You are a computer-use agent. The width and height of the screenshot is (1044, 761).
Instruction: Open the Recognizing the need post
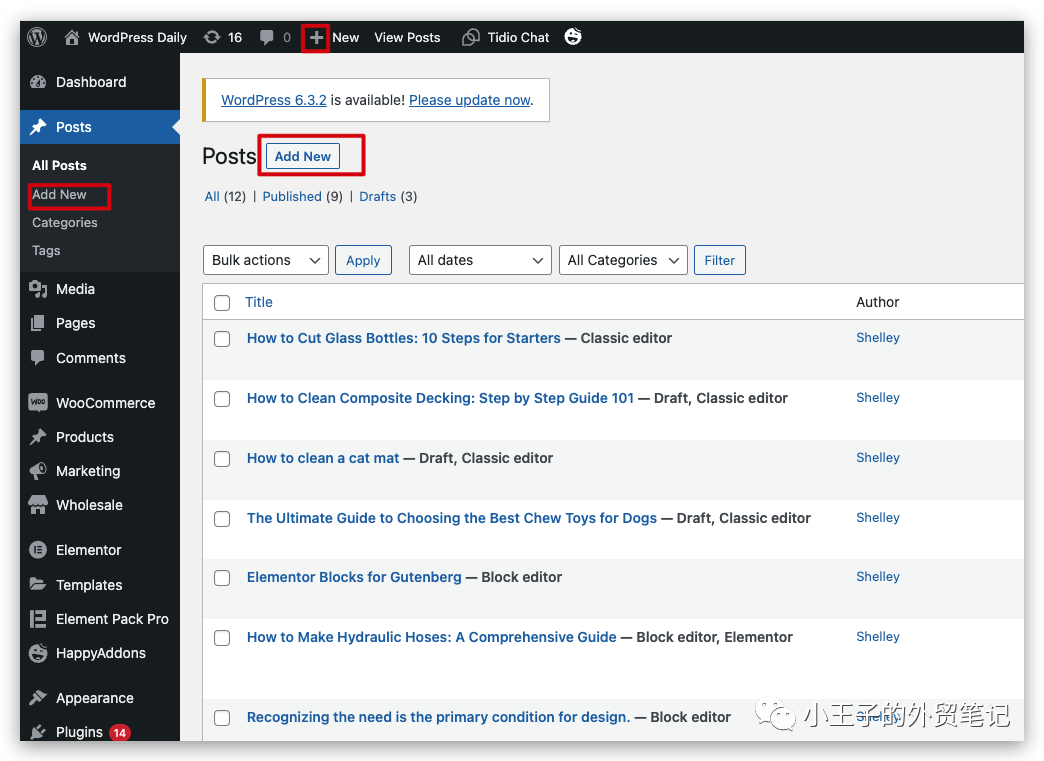click(x=438, y=716)
